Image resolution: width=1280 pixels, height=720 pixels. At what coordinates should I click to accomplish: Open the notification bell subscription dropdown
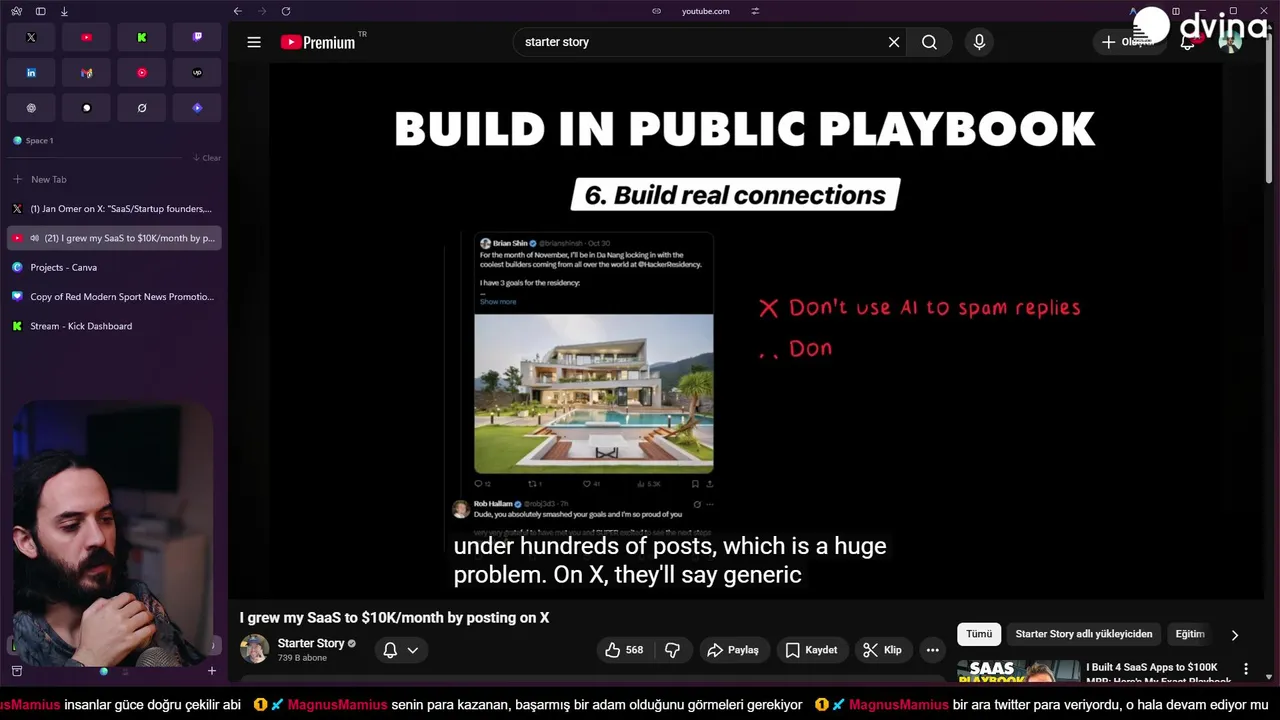click(401, 650)
